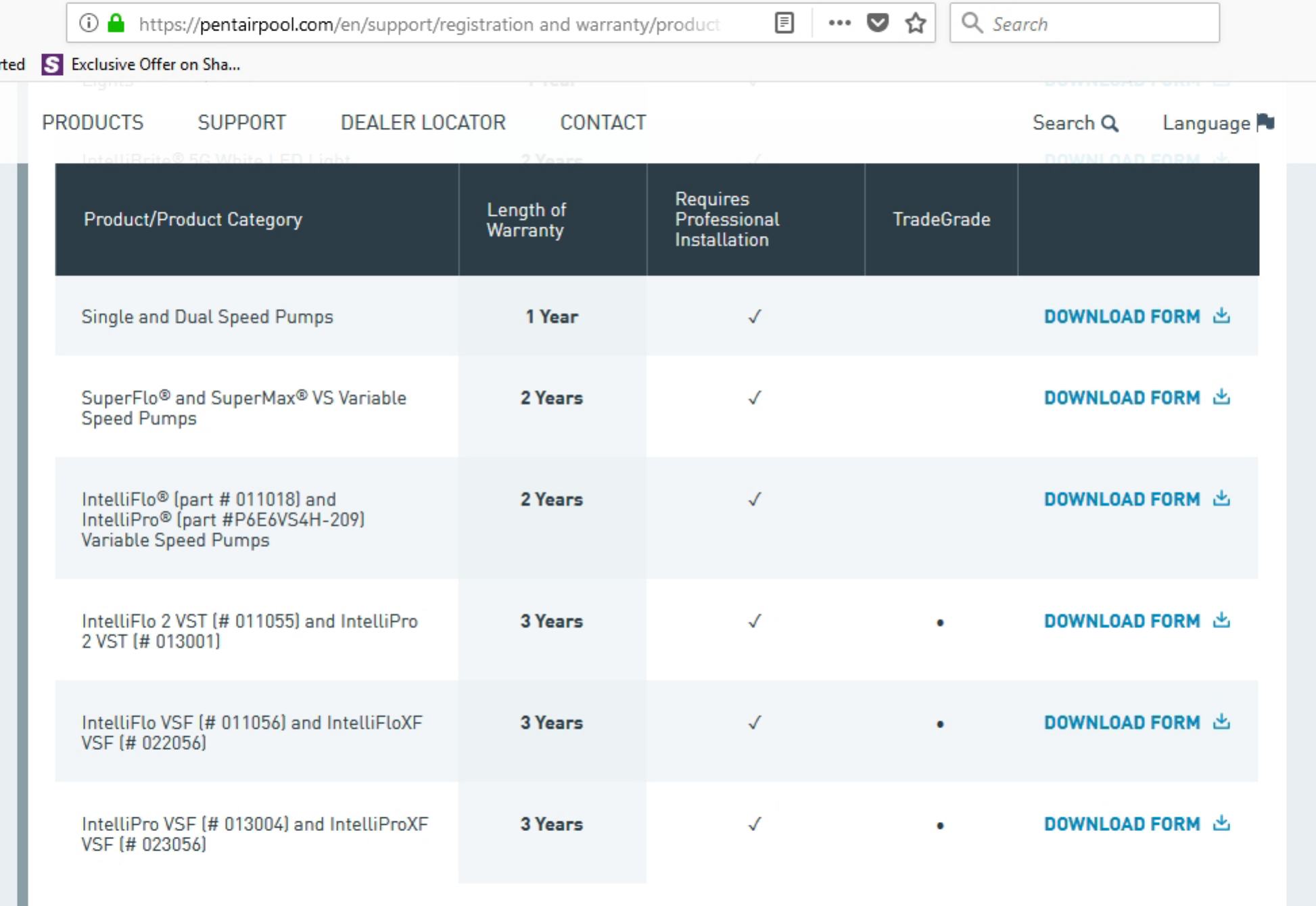The width and height of the screenshot is (1316, 906).
Task: Click download icon for Single and Dual Speed Pumps
Action: pos(1221,316)
